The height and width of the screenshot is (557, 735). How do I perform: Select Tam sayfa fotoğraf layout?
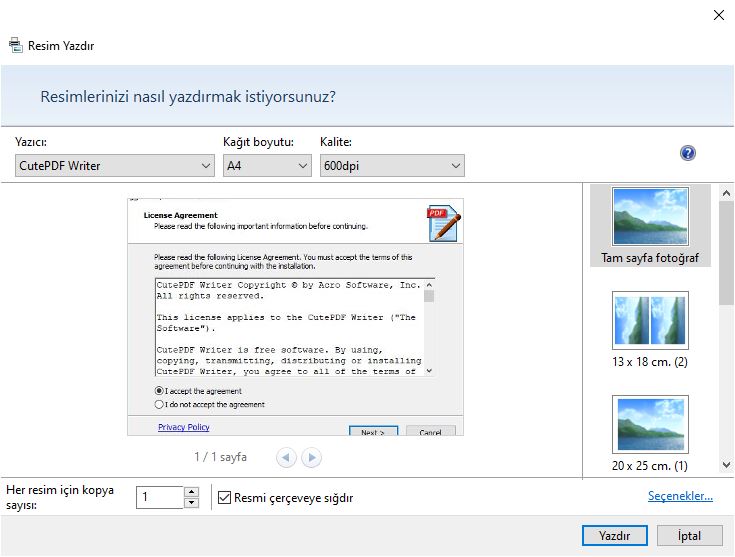[x=650, y=226]
